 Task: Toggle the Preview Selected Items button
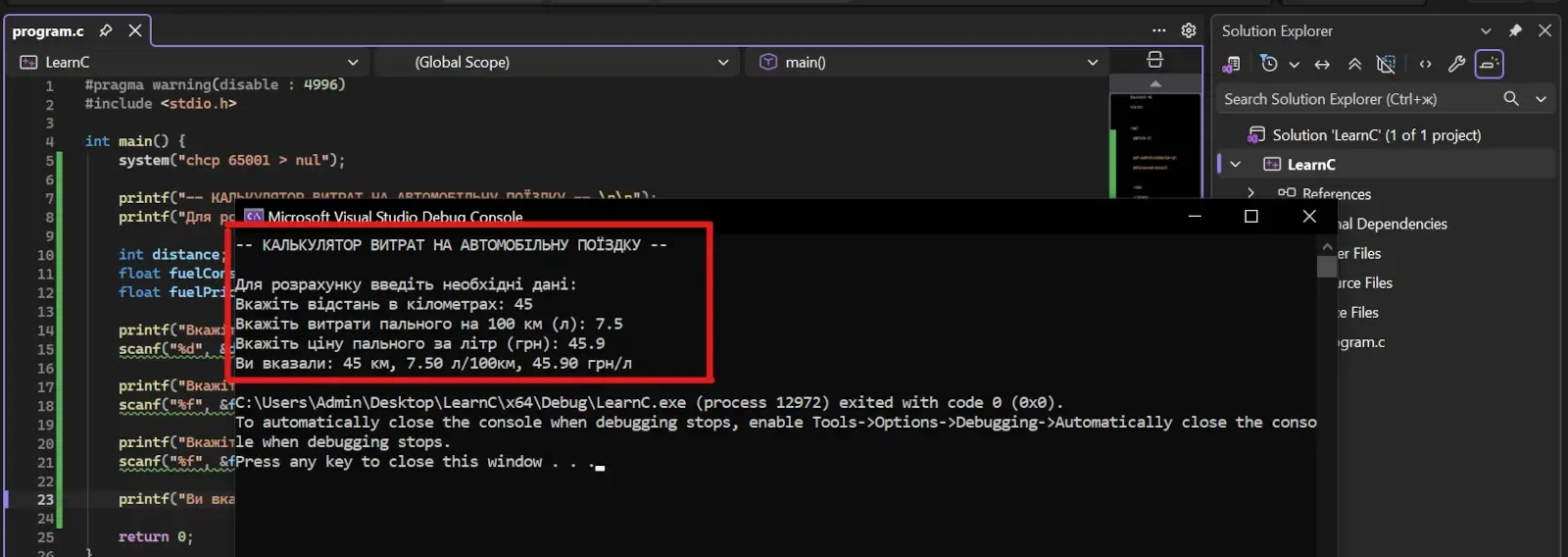tap(1489, 64)
